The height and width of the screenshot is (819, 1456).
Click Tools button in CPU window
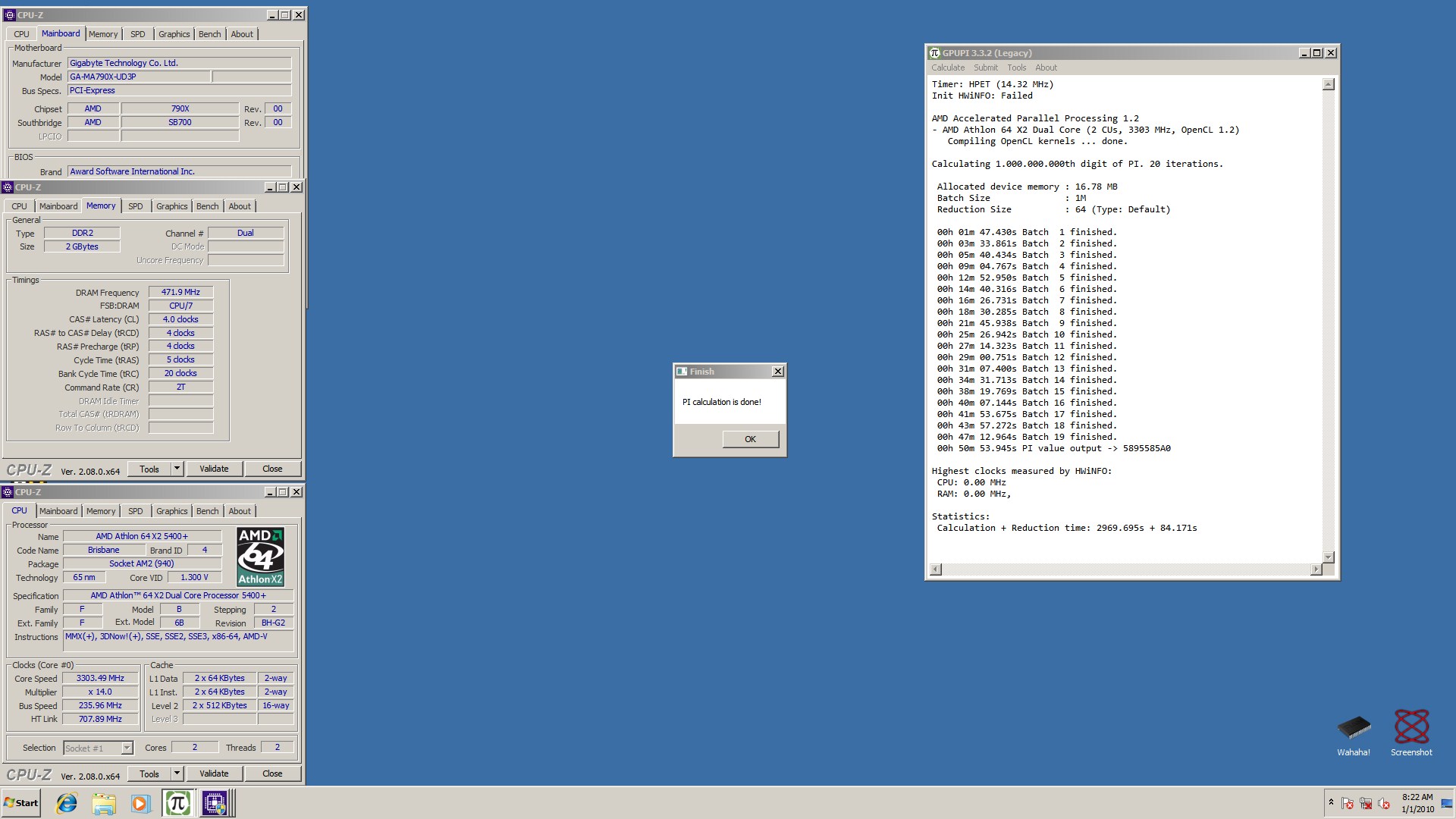pyautogui.click(x=149, y=773)
